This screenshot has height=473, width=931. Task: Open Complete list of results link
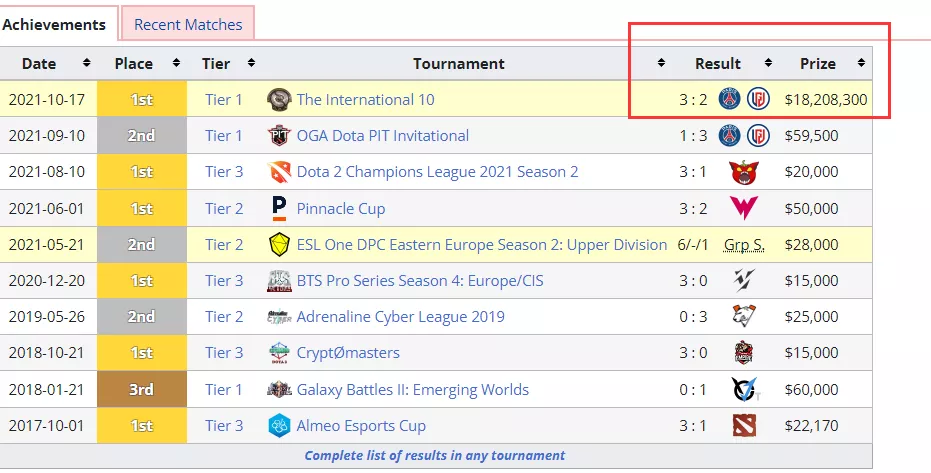[434, 456]
